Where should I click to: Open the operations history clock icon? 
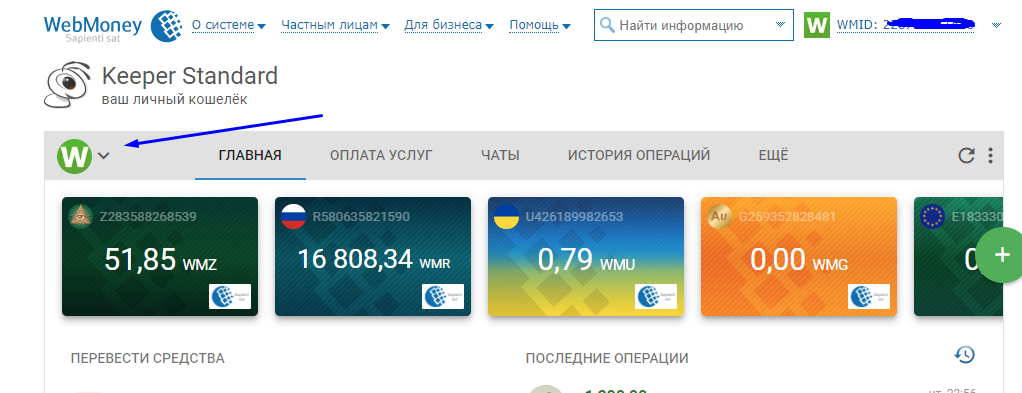(x=965, y=355)
